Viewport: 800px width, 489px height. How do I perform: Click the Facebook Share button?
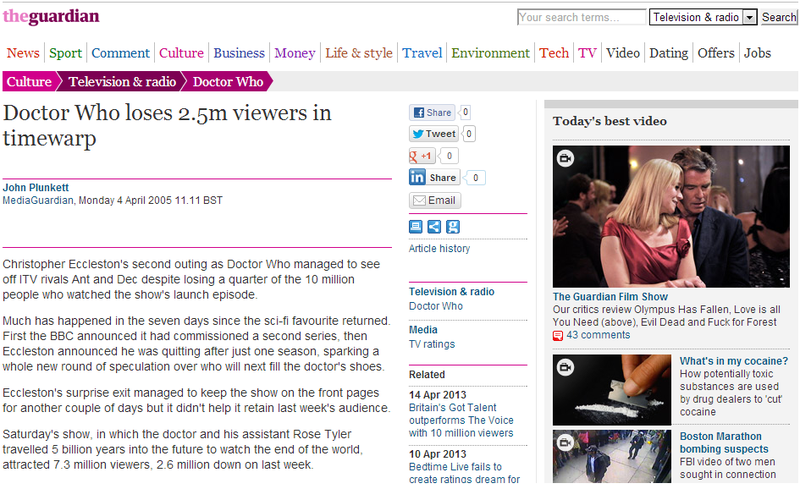tap(432, 112)
